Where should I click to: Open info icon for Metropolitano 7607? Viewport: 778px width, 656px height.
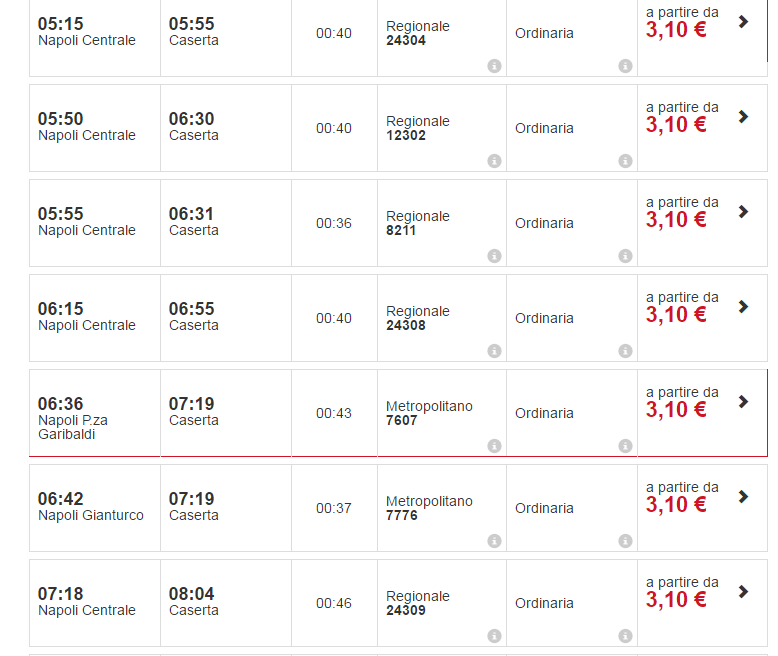click(494, 446)
